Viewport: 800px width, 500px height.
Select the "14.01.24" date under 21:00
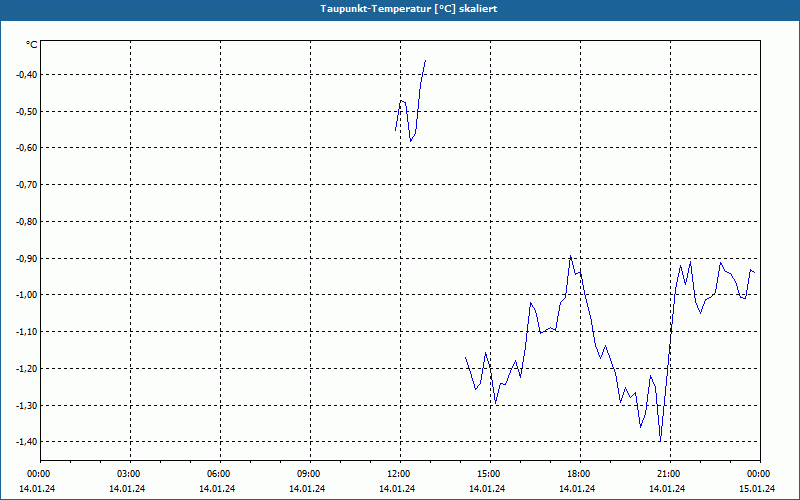(667, 489)
